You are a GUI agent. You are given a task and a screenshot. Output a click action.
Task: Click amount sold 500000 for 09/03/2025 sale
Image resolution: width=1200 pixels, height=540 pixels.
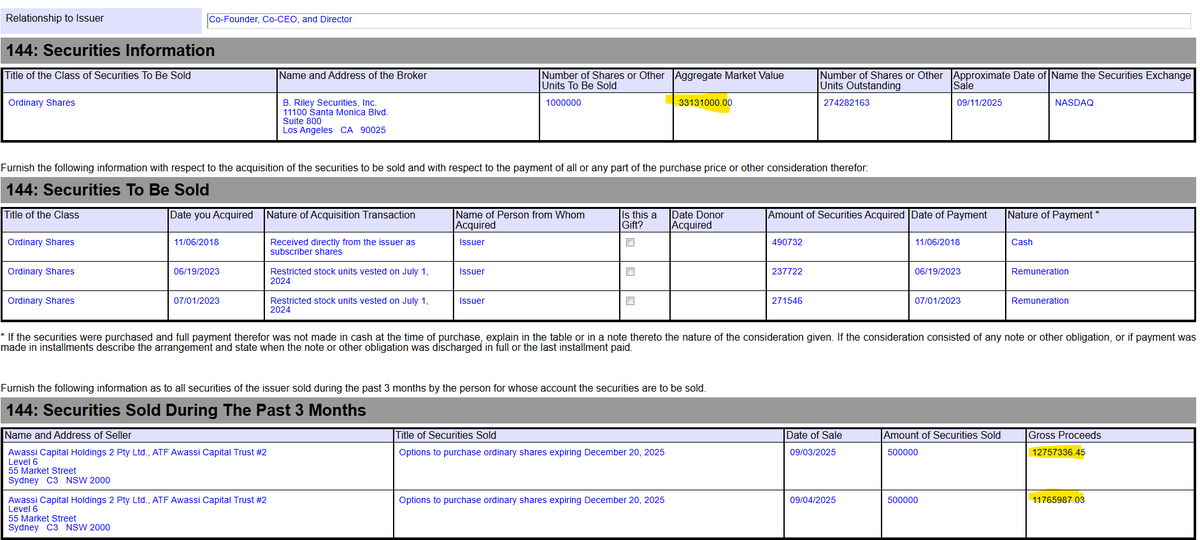(x=902, y=453)
